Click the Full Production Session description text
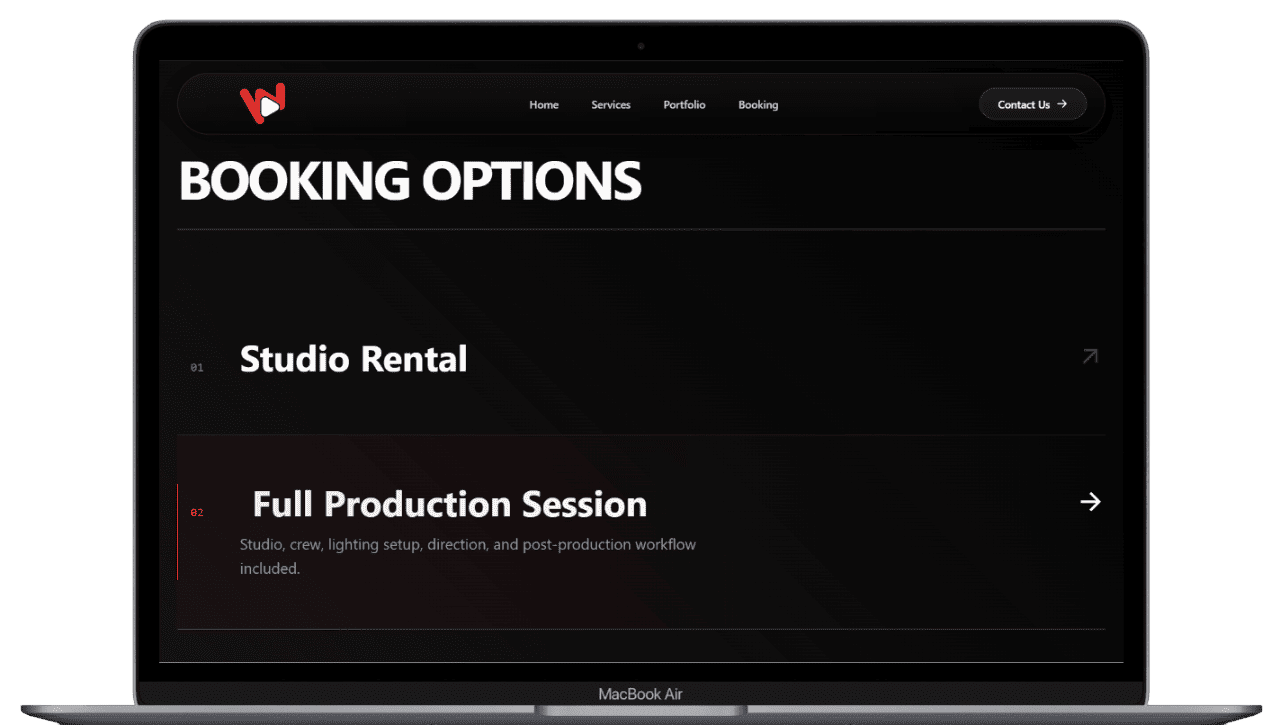Screen dimensions: 1280x725 pyautogui.click(x=467, y=545)
